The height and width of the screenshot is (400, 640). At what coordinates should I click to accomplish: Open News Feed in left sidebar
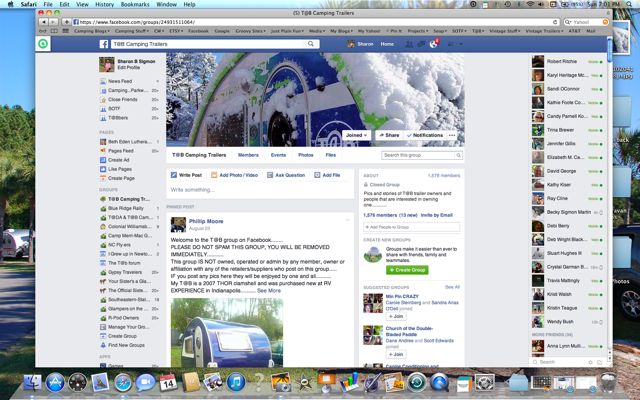coord(120,81)
